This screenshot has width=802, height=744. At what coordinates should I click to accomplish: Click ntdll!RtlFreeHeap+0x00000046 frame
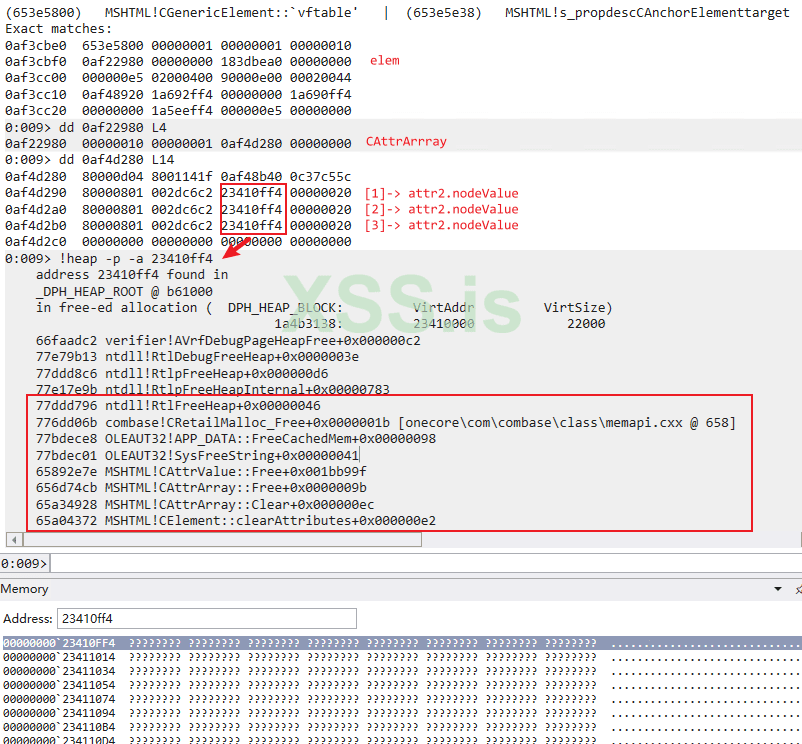pos(178,406)
